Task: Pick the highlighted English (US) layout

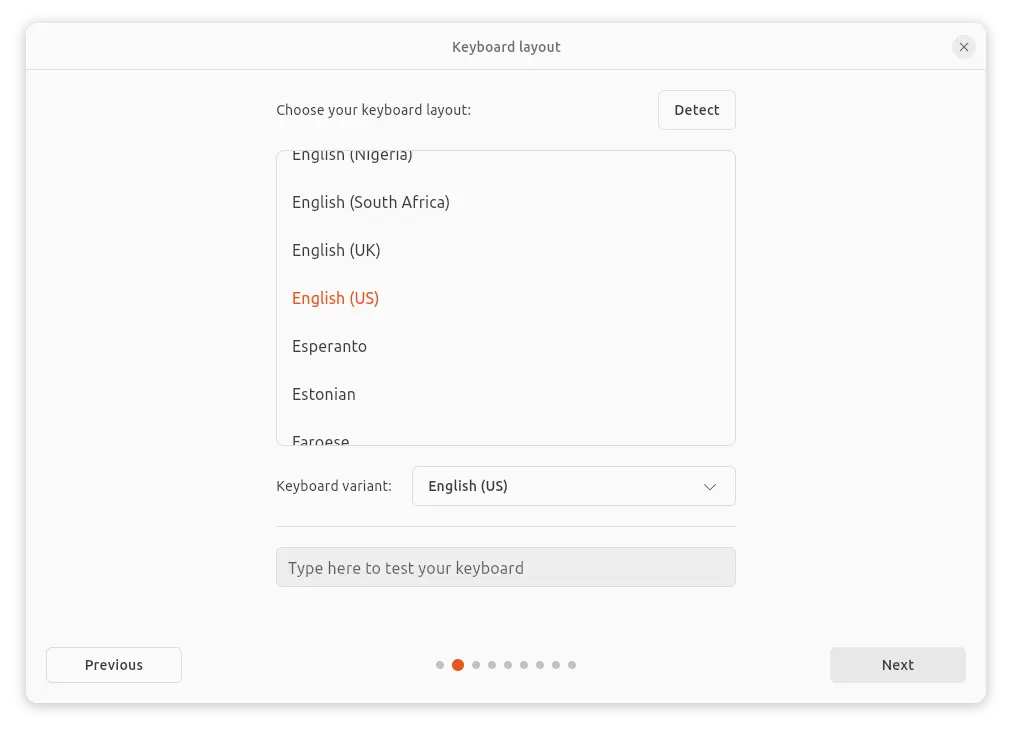Action: tap(335, 298)
